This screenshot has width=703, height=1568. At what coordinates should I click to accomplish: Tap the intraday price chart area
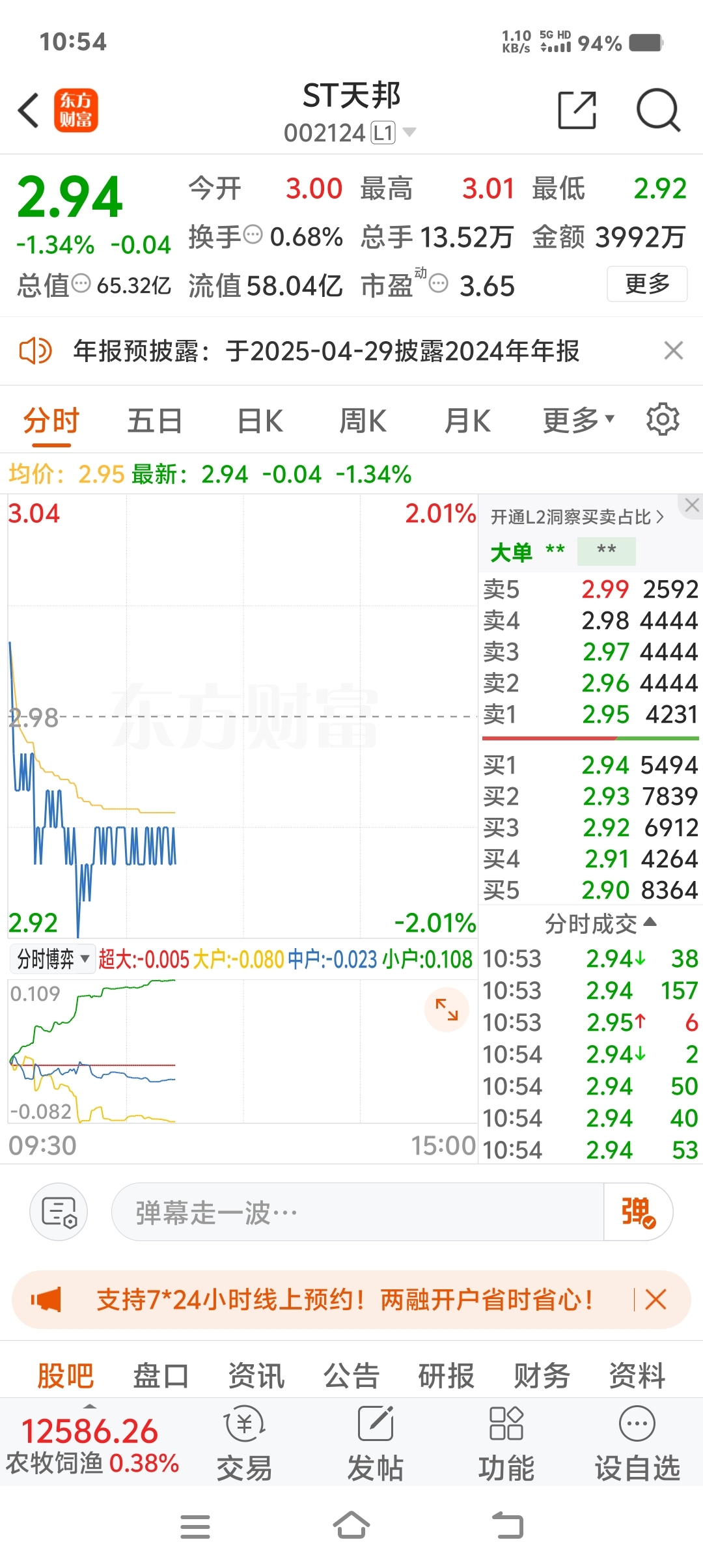pos(242,716)
